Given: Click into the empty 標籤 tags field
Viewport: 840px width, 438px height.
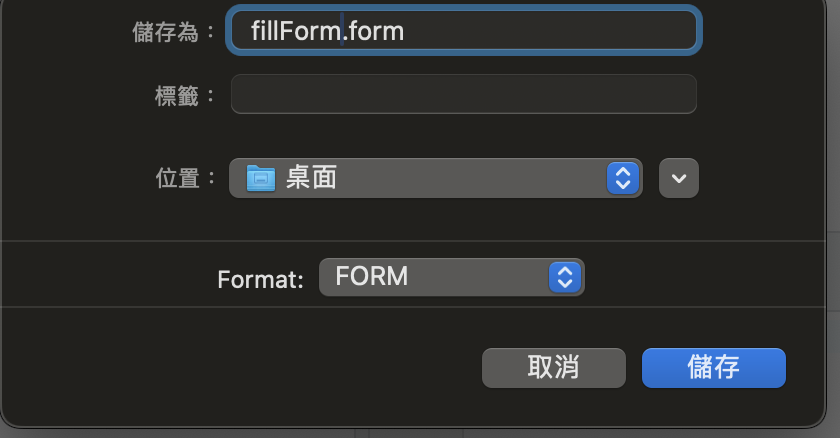Looking at the screenshot, I should (x=464, y=94).
